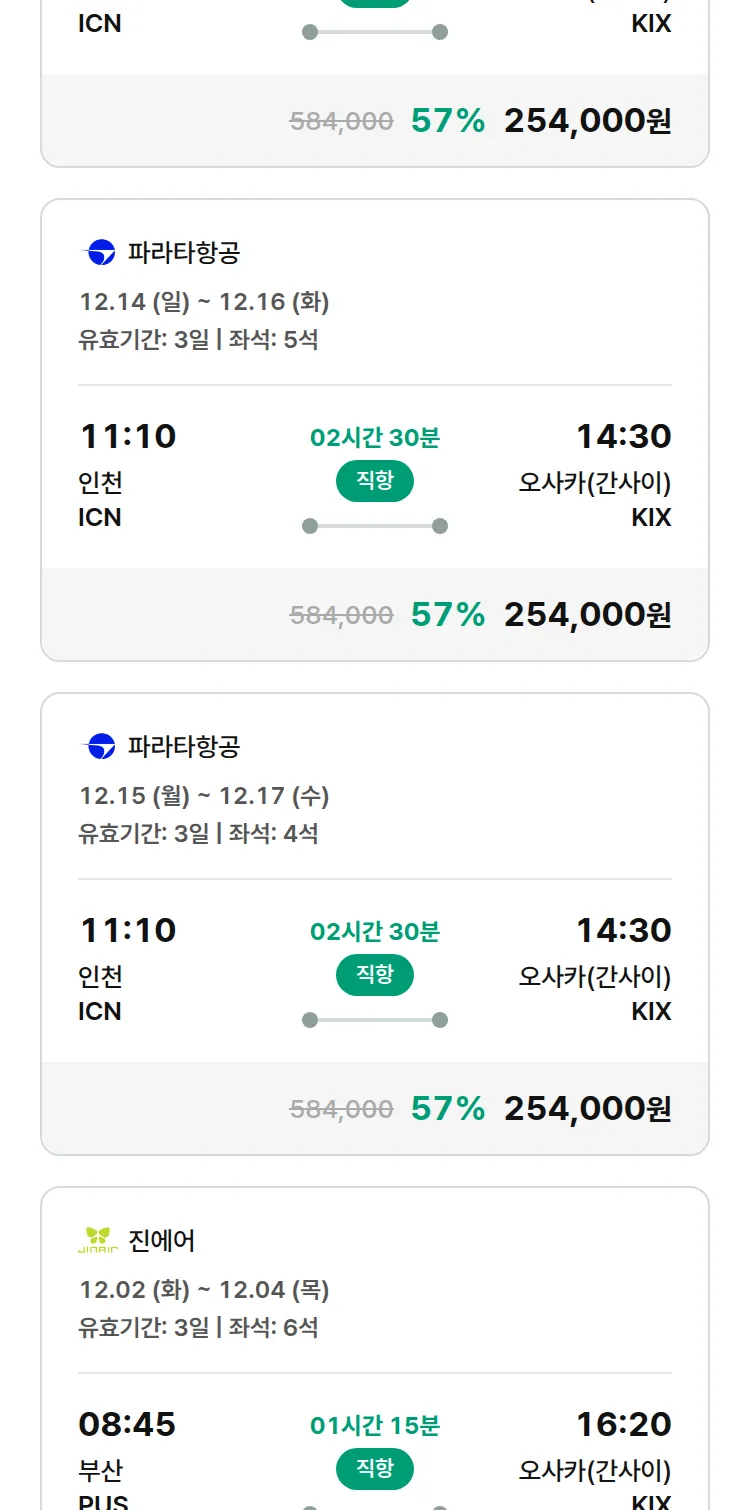
Task: Open the 진에어 airline name
Action: (162, 1241)
